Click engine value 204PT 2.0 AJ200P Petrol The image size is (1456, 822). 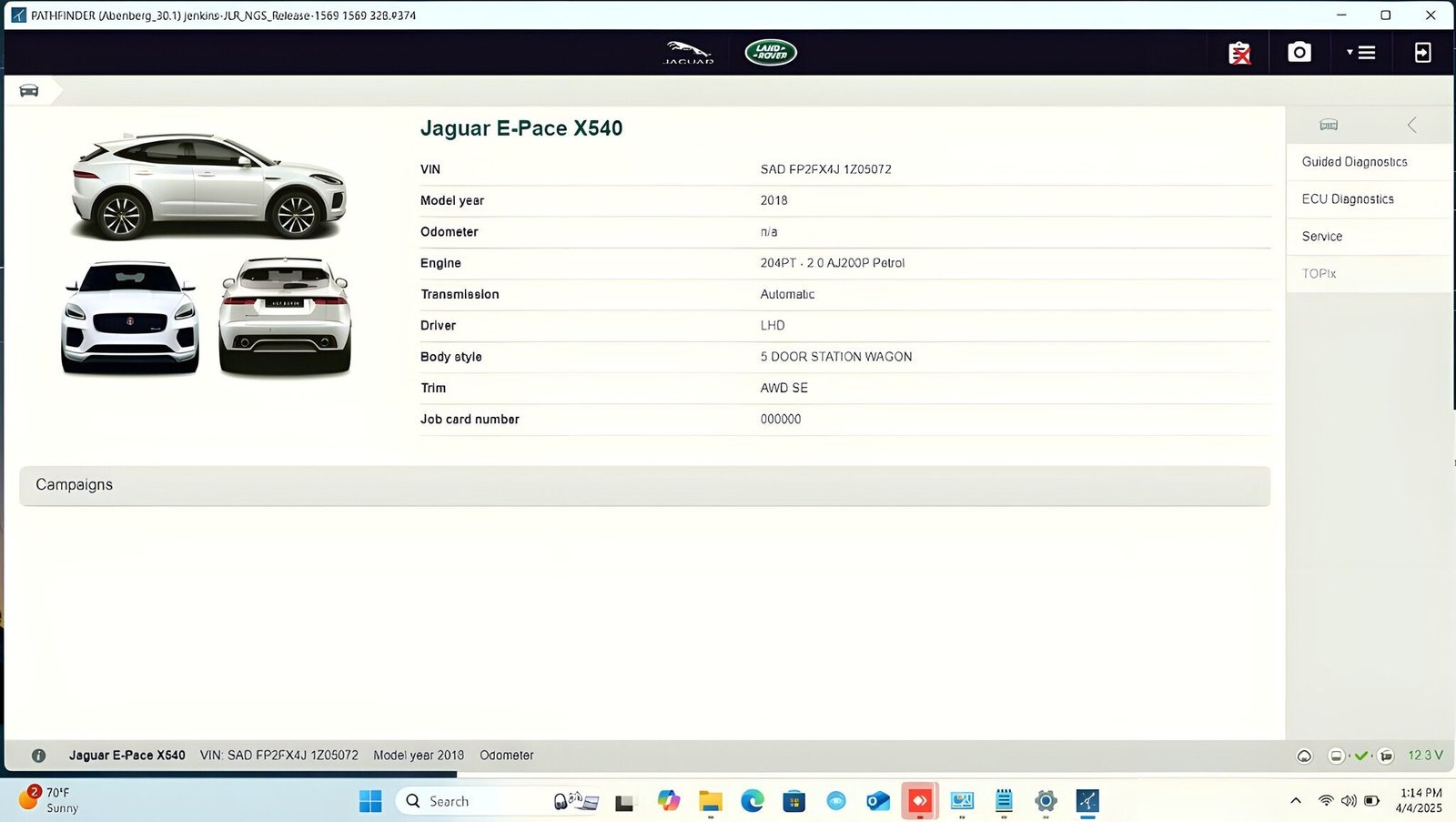(x=832, y=263)
